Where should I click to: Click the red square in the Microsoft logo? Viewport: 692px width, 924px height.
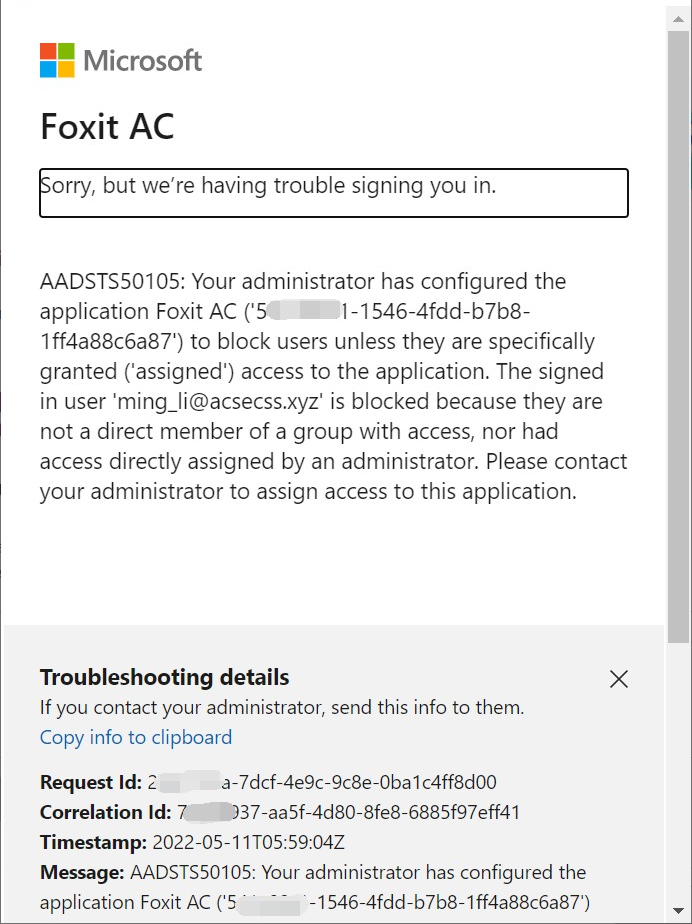click(x=46, y=52)
